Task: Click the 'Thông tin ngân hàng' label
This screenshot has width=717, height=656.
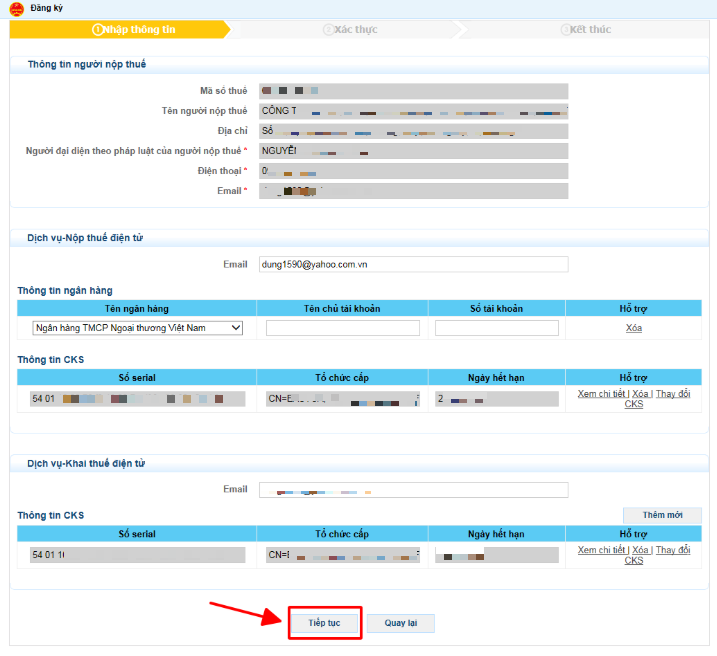Action: pos(65,291)
